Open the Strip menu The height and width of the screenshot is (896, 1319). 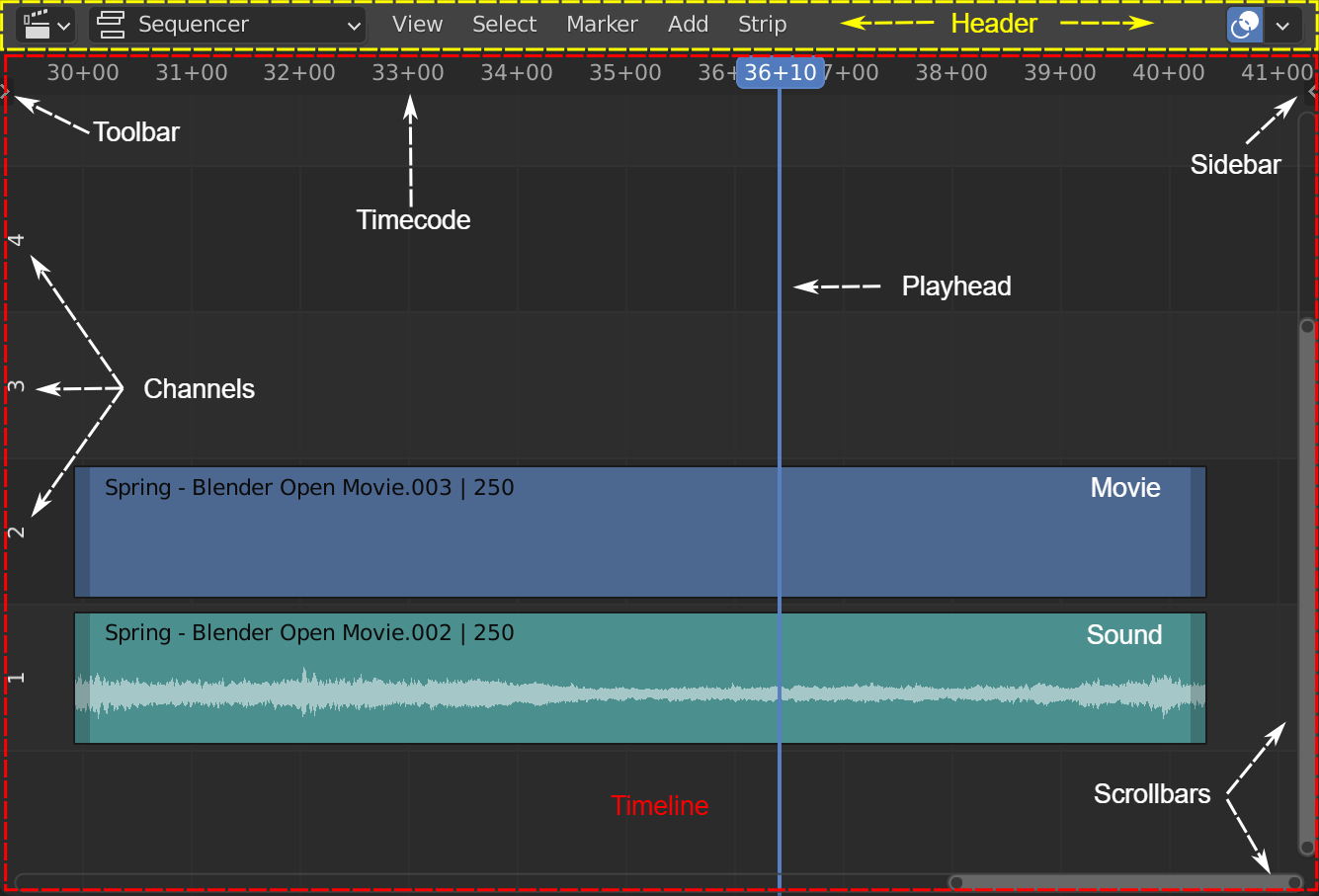(762, 25)
